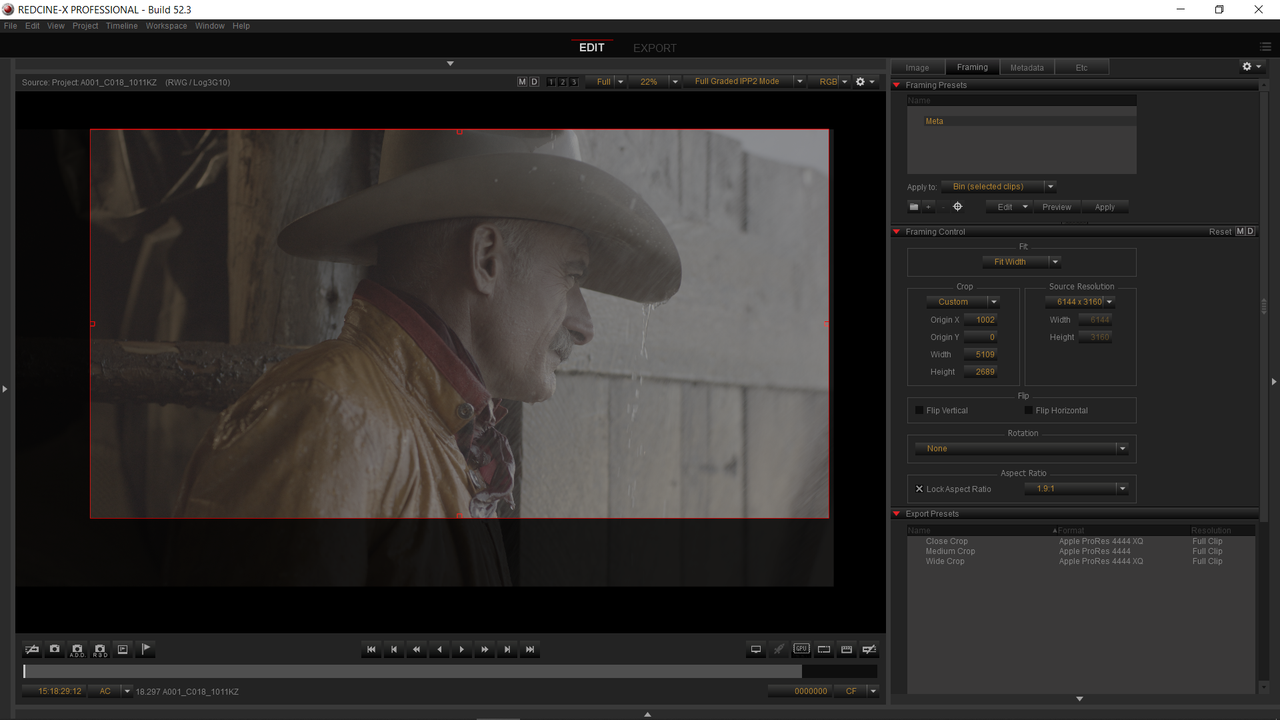Image resolution: width=1280 pixels, height=720 pixels.
Task: Click the Preview button in Framing Presets
Action: tap(1057, 207)
